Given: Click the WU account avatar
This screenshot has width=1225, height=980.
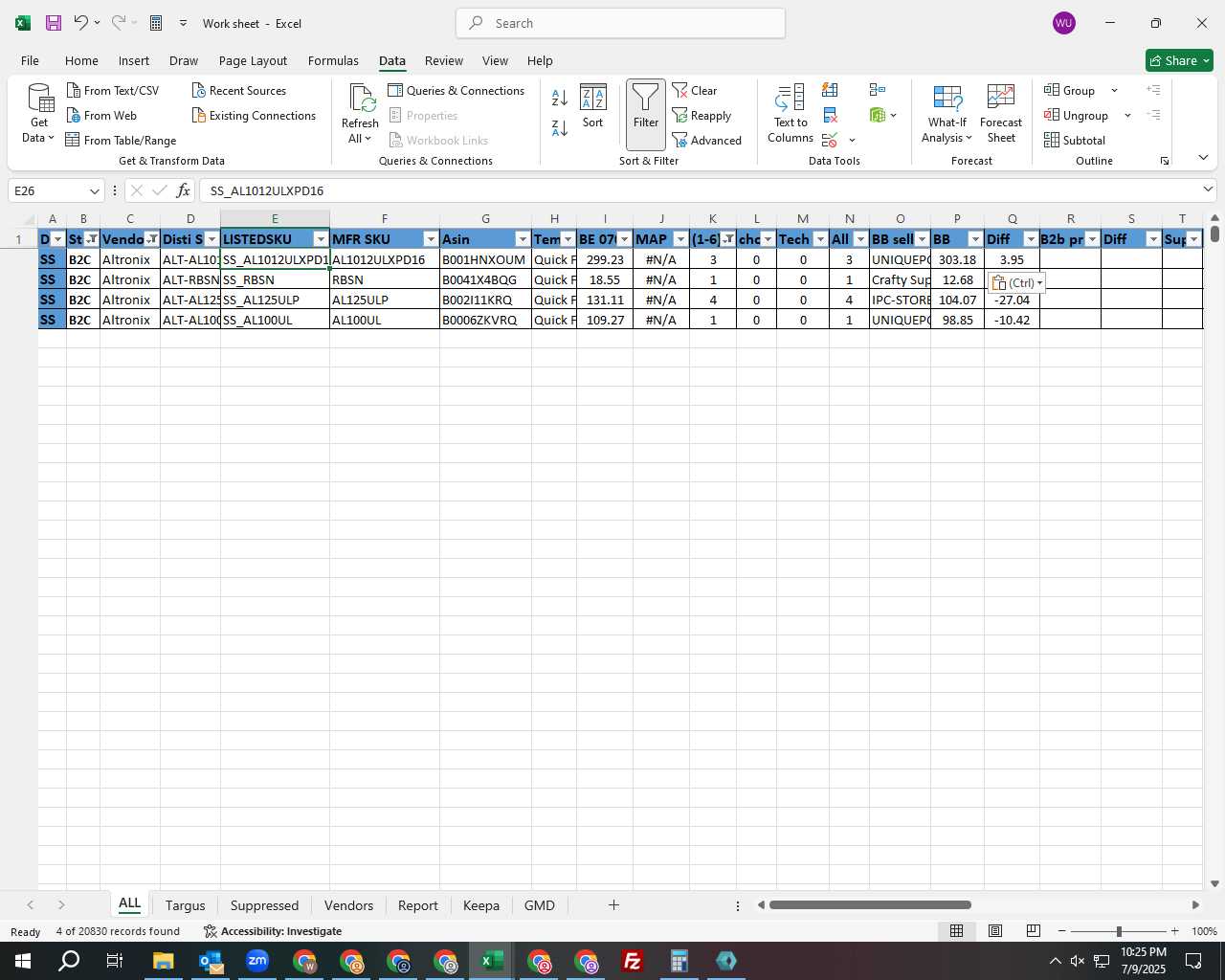Looking at the screenshot, I should (1063, 23).
